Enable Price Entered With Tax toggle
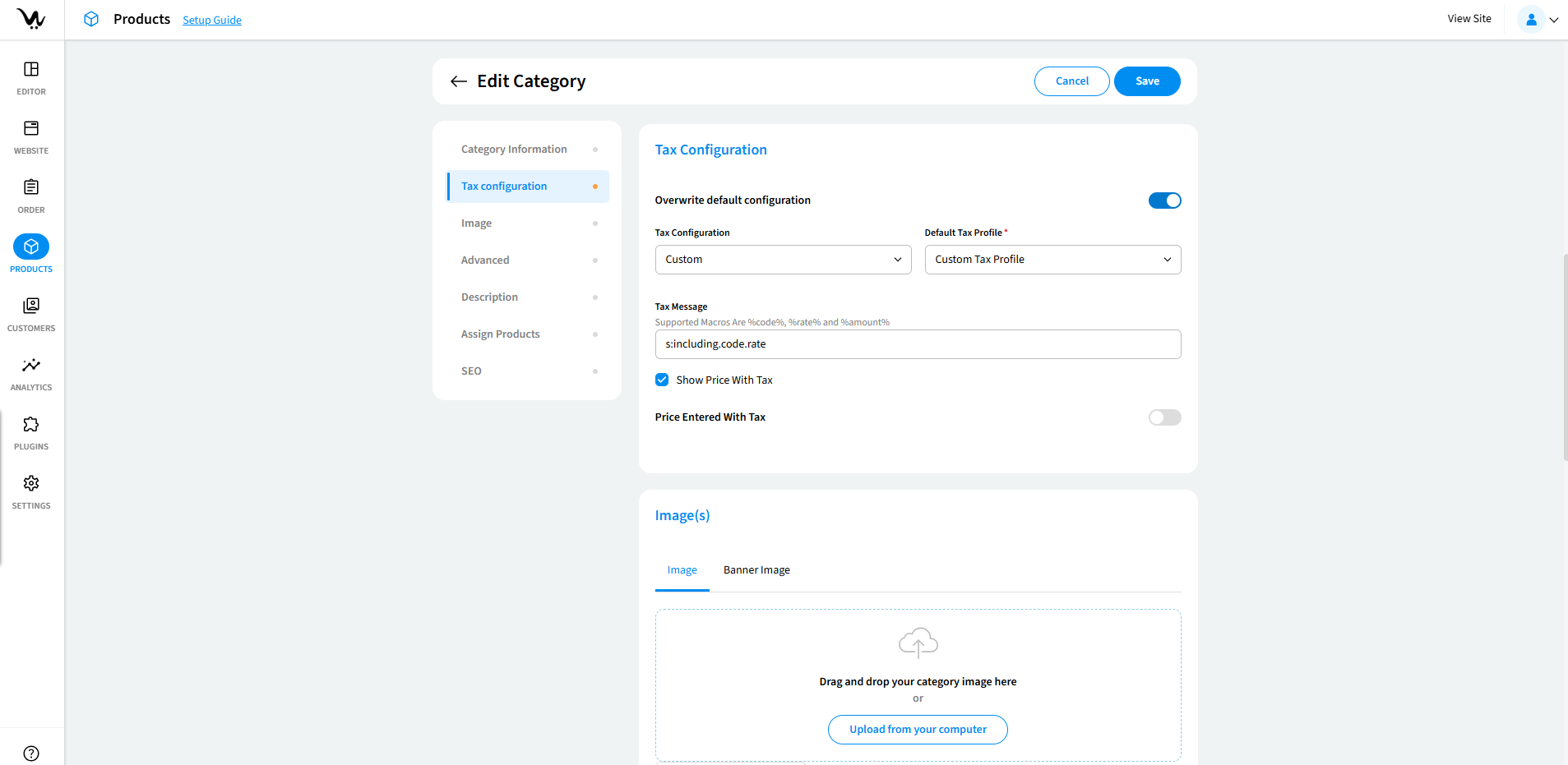The height and width of the screenshot is (765, 1568). click(x=1164, y=417)
